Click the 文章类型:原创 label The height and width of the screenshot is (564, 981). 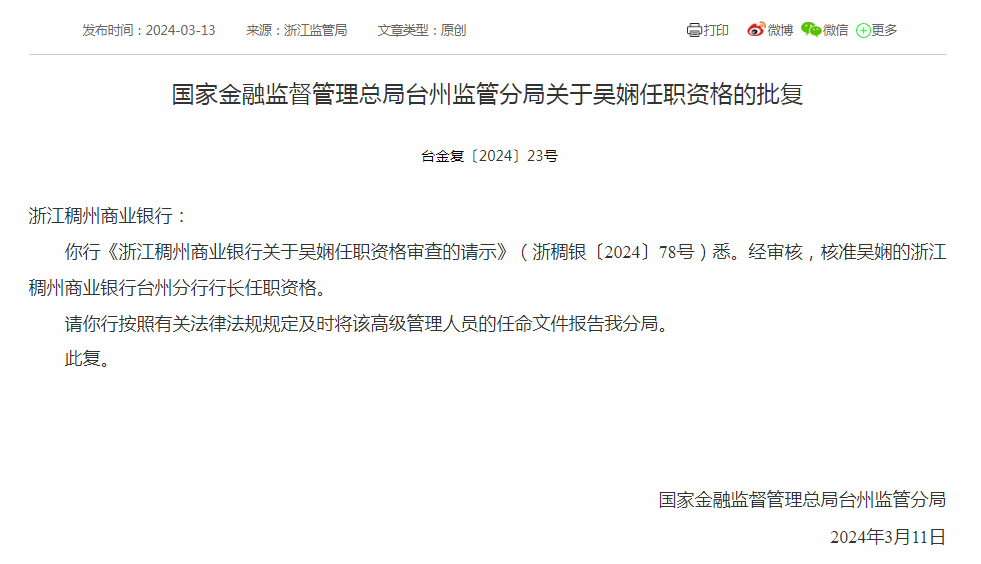(422, 30)
